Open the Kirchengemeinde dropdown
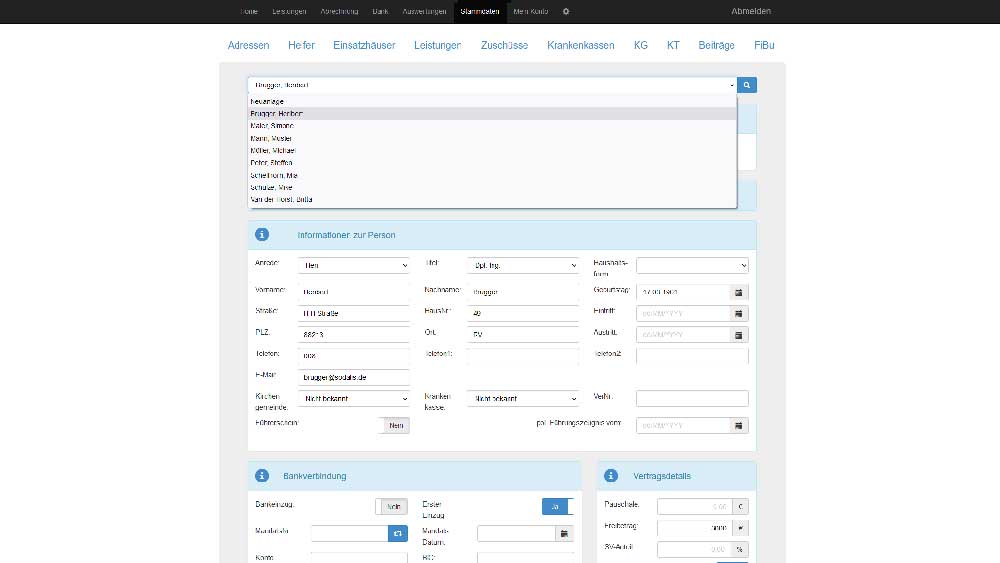 [353, 398]
